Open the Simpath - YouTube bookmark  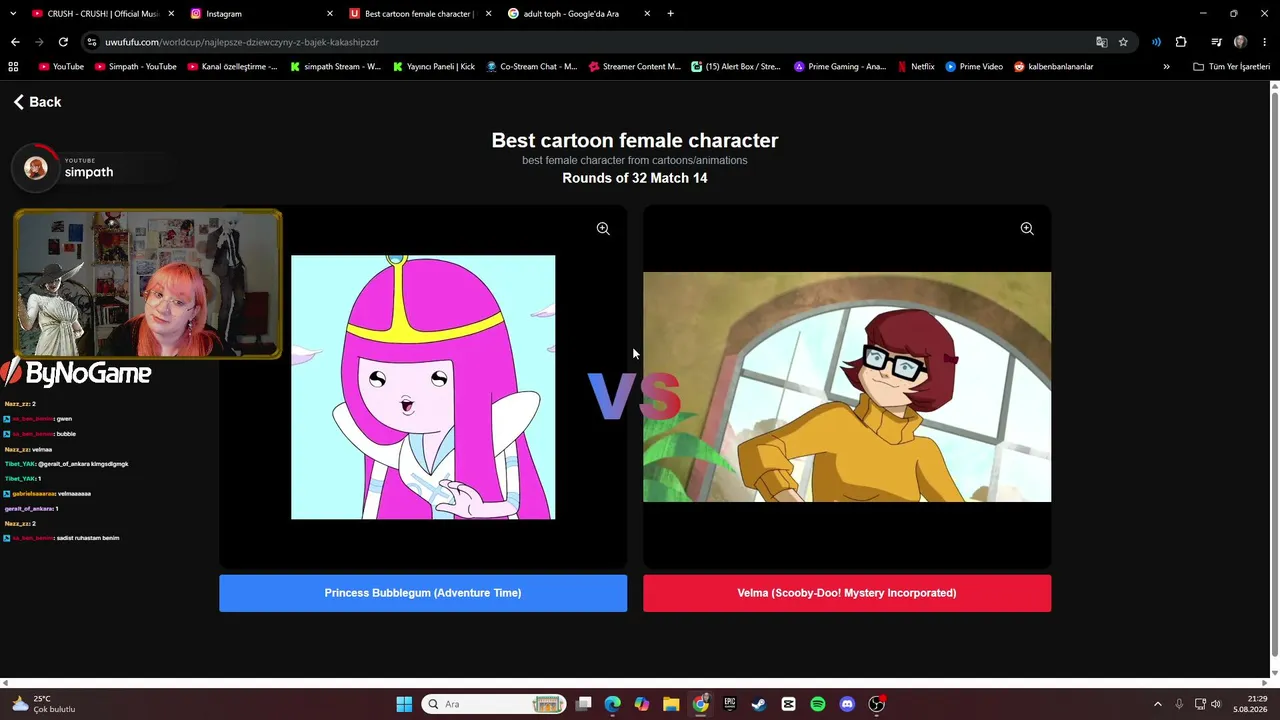pyautogui.click(x=136, y=67)
